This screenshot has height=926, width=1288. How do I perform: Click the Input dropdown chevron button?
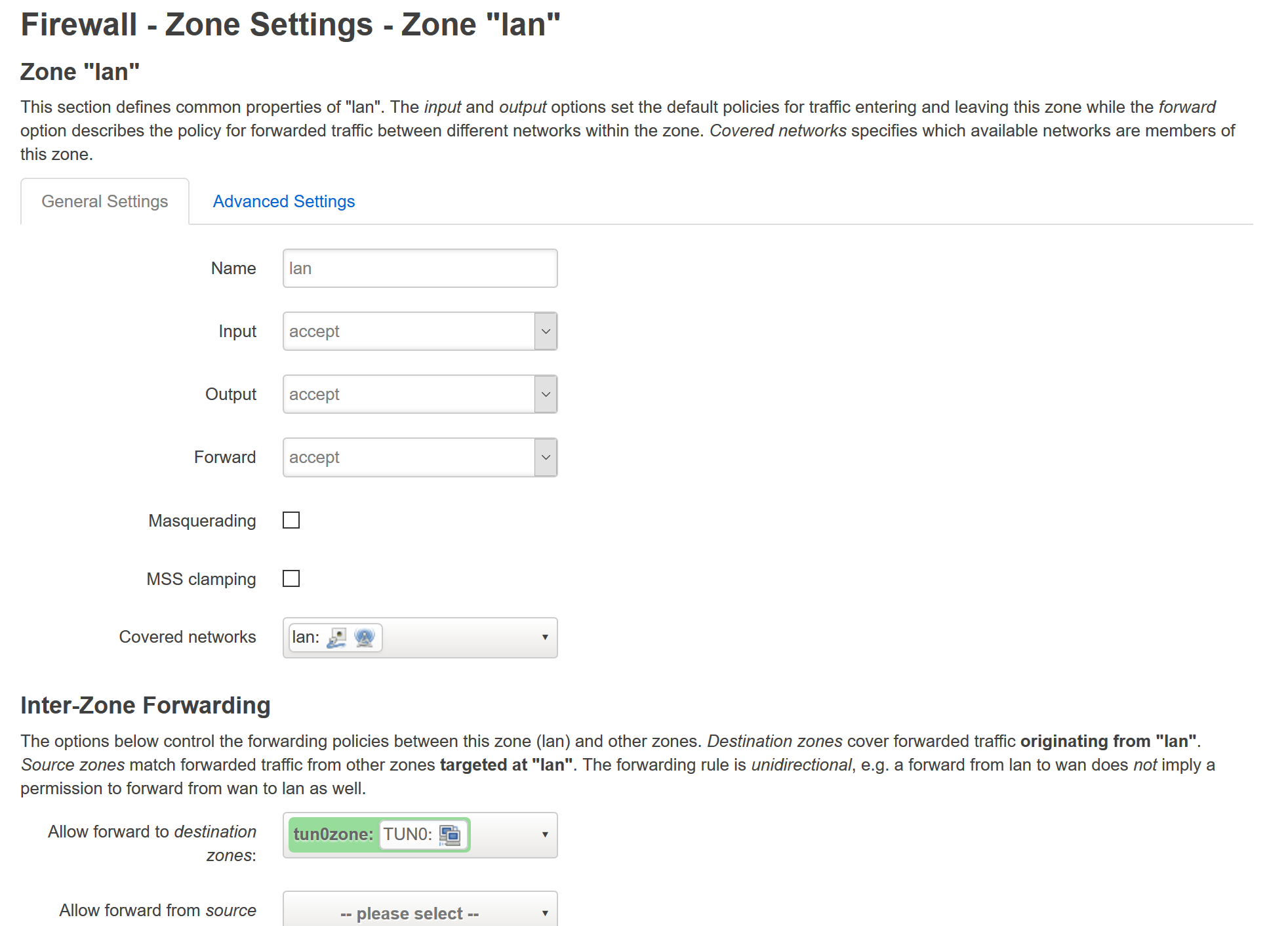pyautogui.click(x=546, y=331)
